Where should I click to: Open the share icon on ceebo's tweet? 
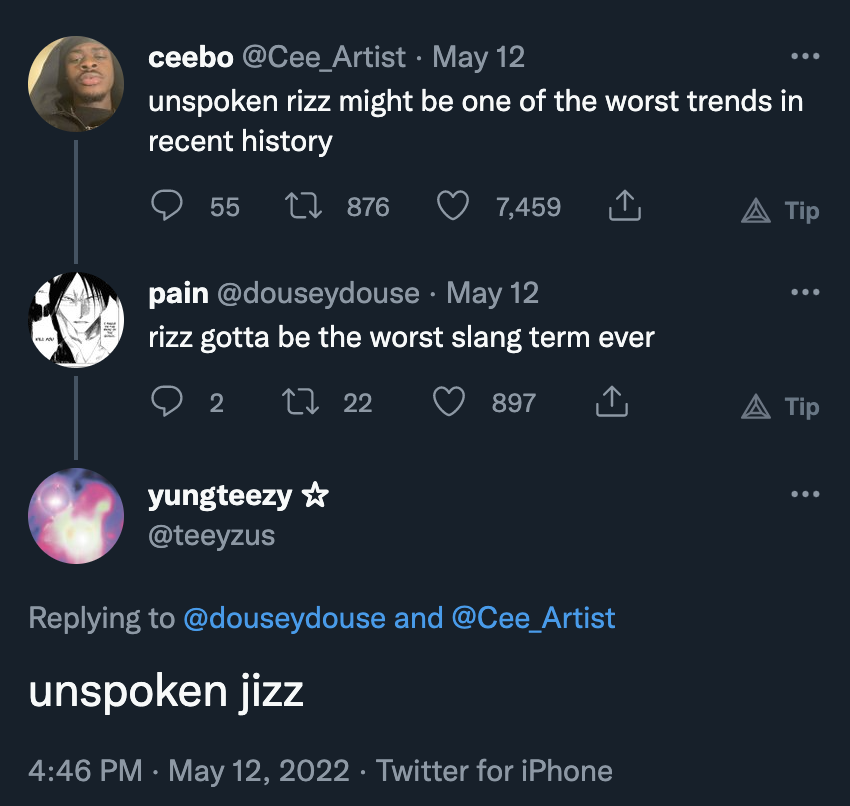625,204
